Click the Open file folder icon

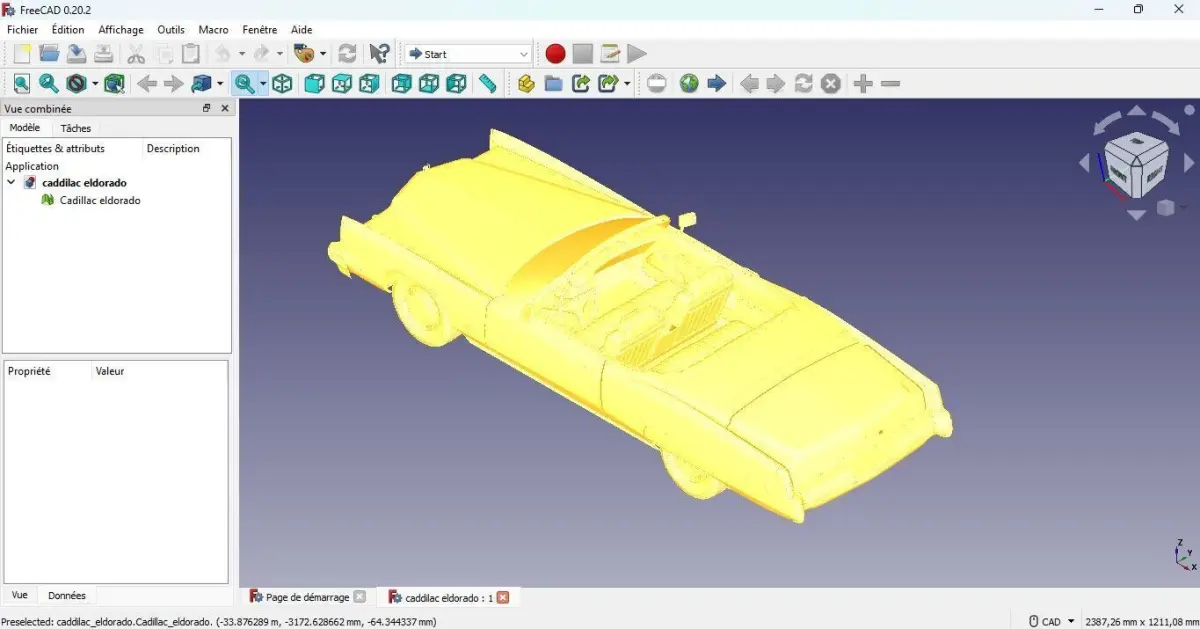(49, 54)
